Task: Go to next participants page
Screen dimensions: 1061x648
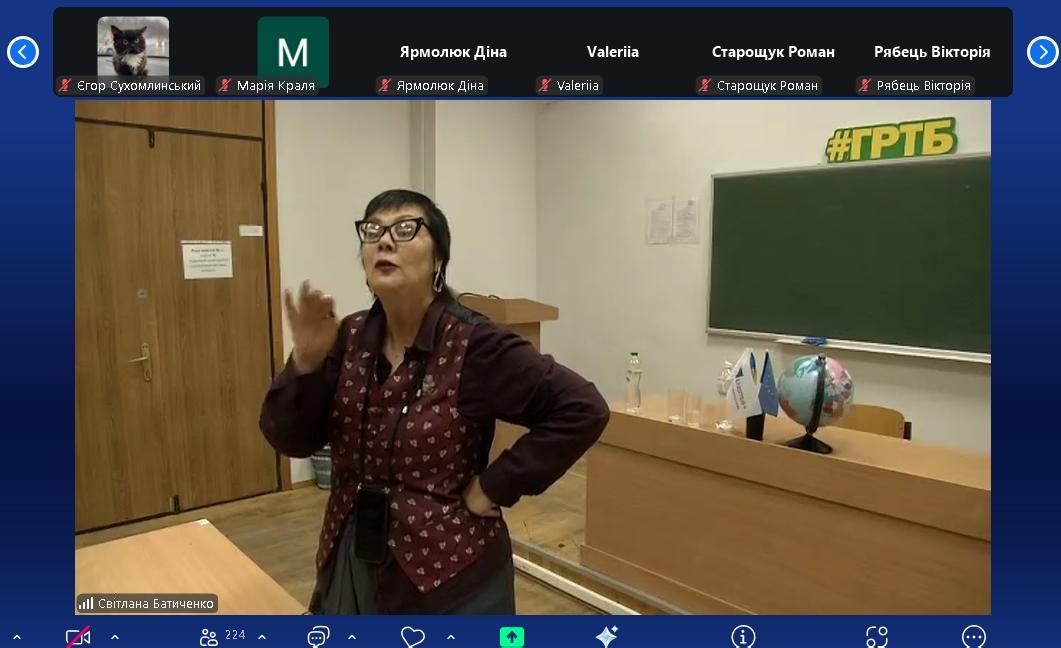Action: [1043, 52]
